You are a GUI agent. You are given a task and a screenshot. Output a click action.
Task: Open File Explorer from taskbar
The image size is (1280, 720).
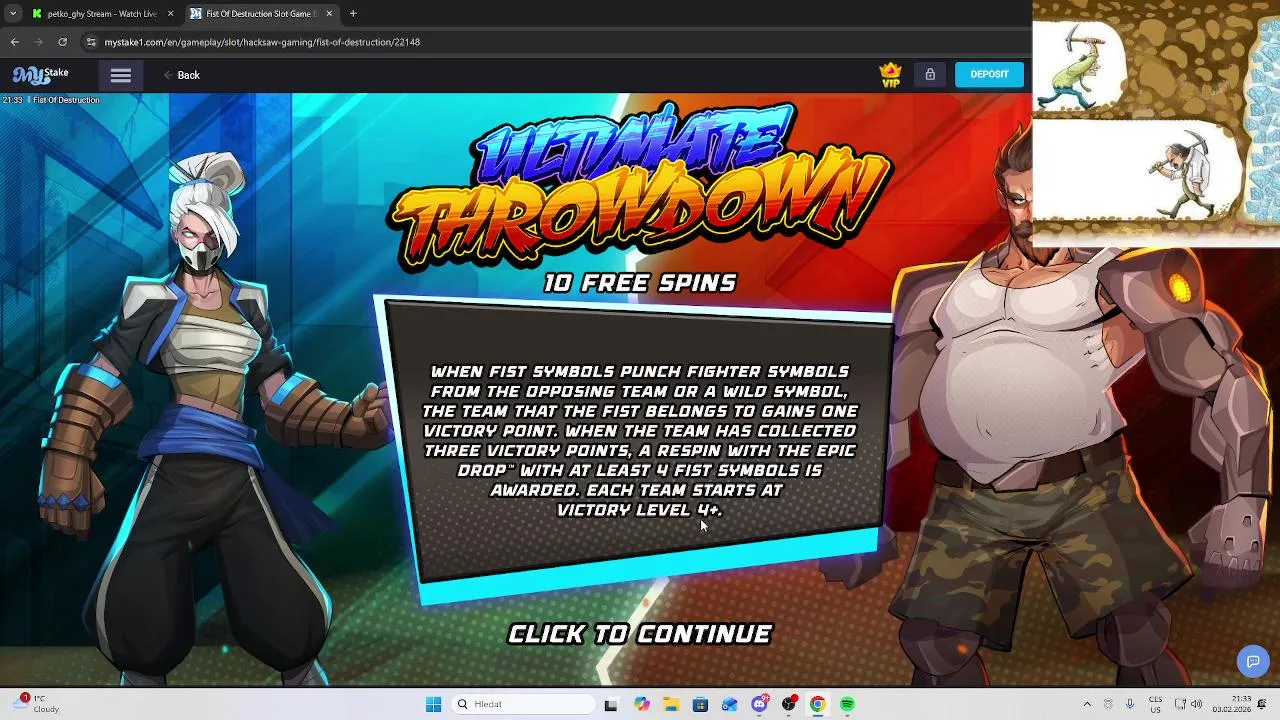click(x=671, y=704)
